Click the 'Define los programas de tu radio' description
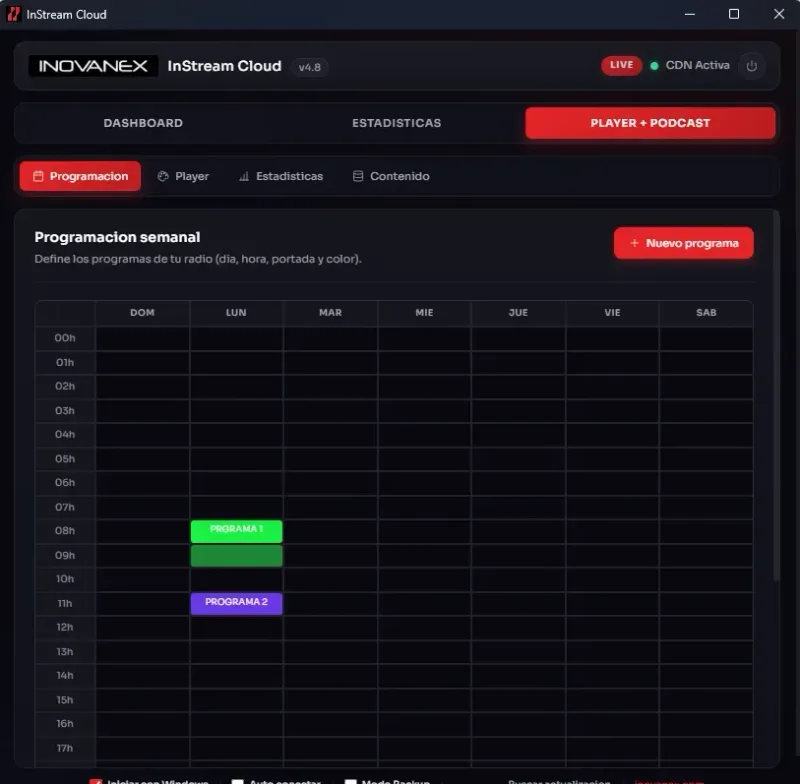 point(198,259)
